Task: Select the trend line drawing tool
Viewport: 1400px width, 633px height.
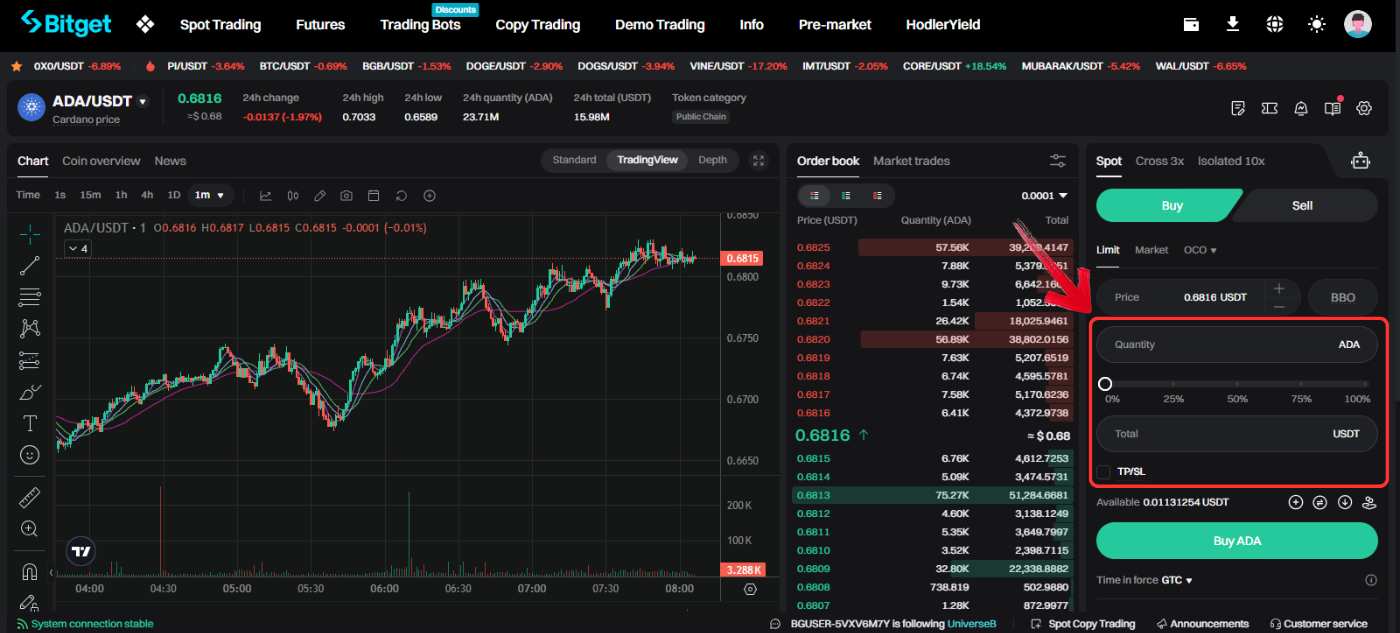Action: 30,265
